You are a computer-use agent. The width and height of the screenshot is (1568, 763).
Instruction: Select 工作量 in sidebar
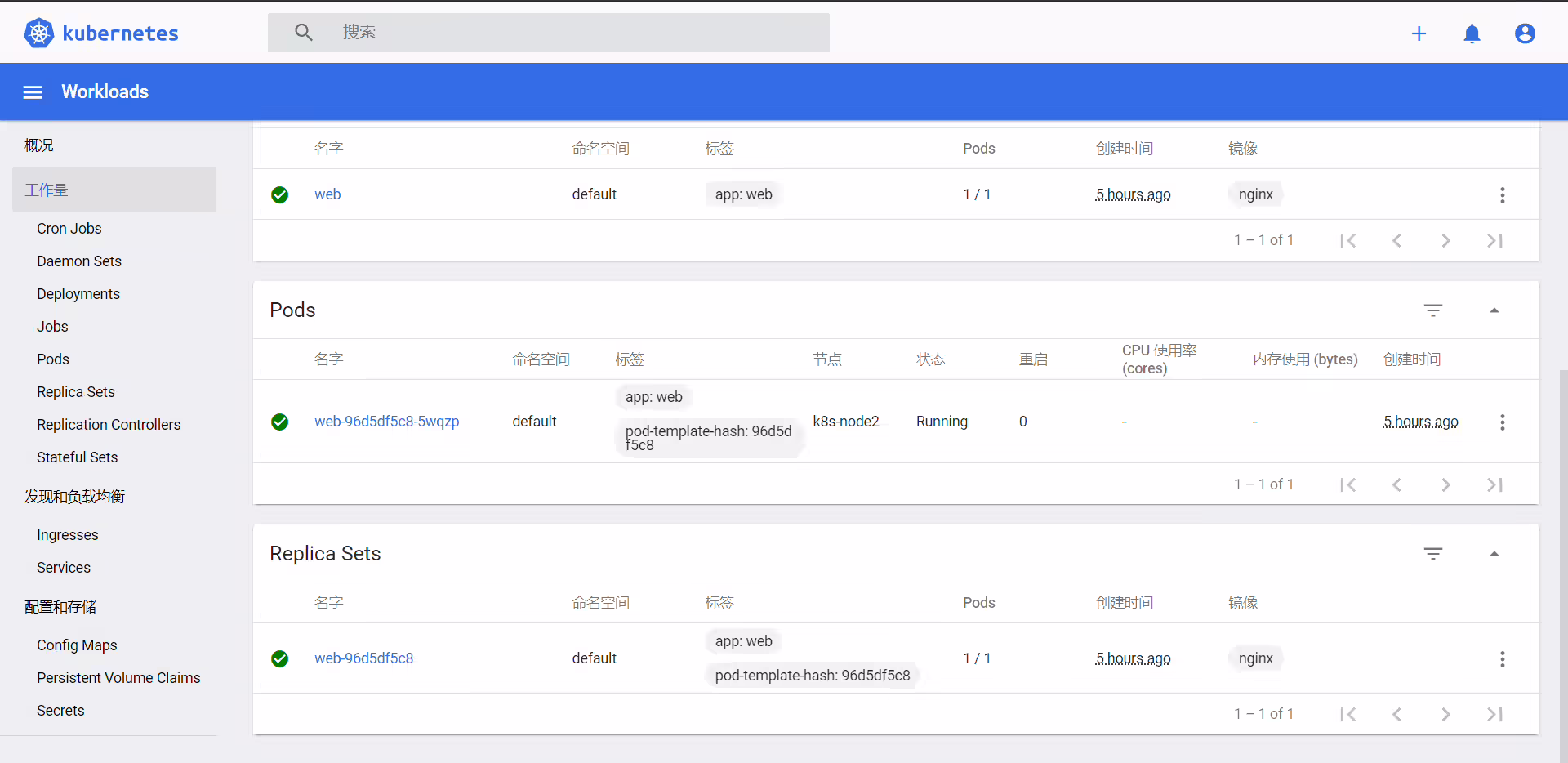[114, 190]
